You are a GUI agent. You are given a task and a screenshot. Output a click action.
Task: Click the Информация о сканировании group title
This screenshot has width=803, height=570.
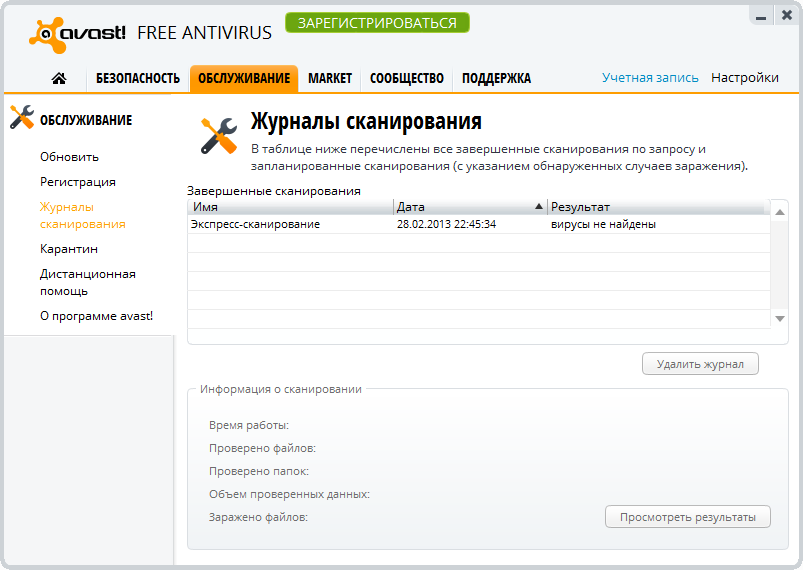[x=281, y=389]
